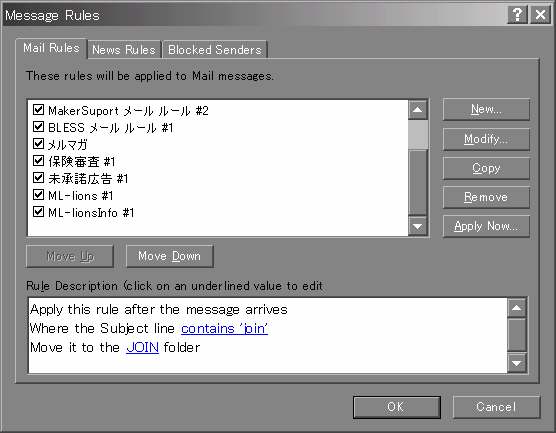Image resolution: width=556 pixels, height=433 pixels.
Task: Toggle the BLESS rule #1 checkbox
Action: [x=38, y=127]
